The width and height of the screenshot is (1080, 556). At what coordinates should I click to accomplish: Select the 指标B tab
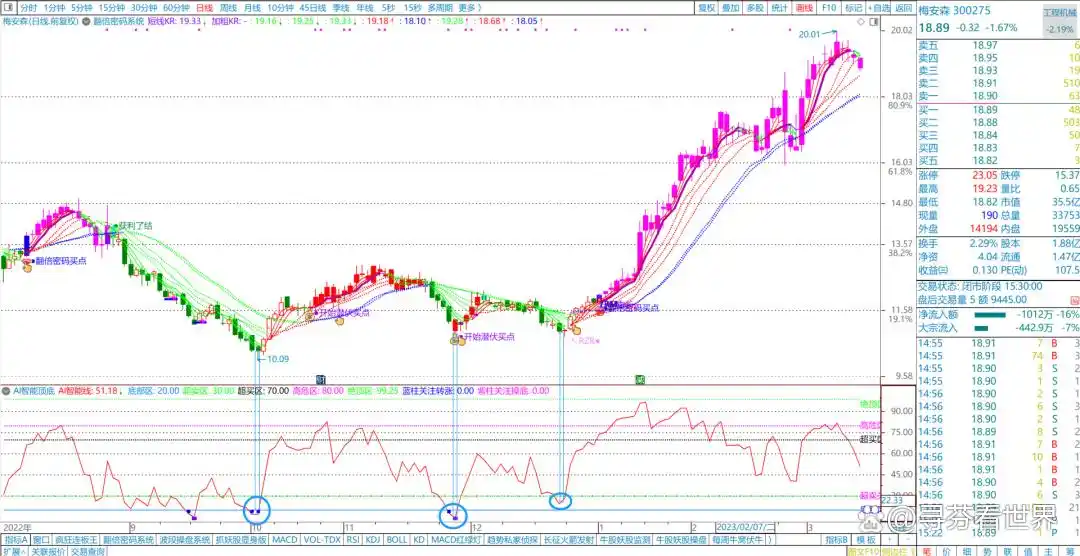click(x=837, y=539)
